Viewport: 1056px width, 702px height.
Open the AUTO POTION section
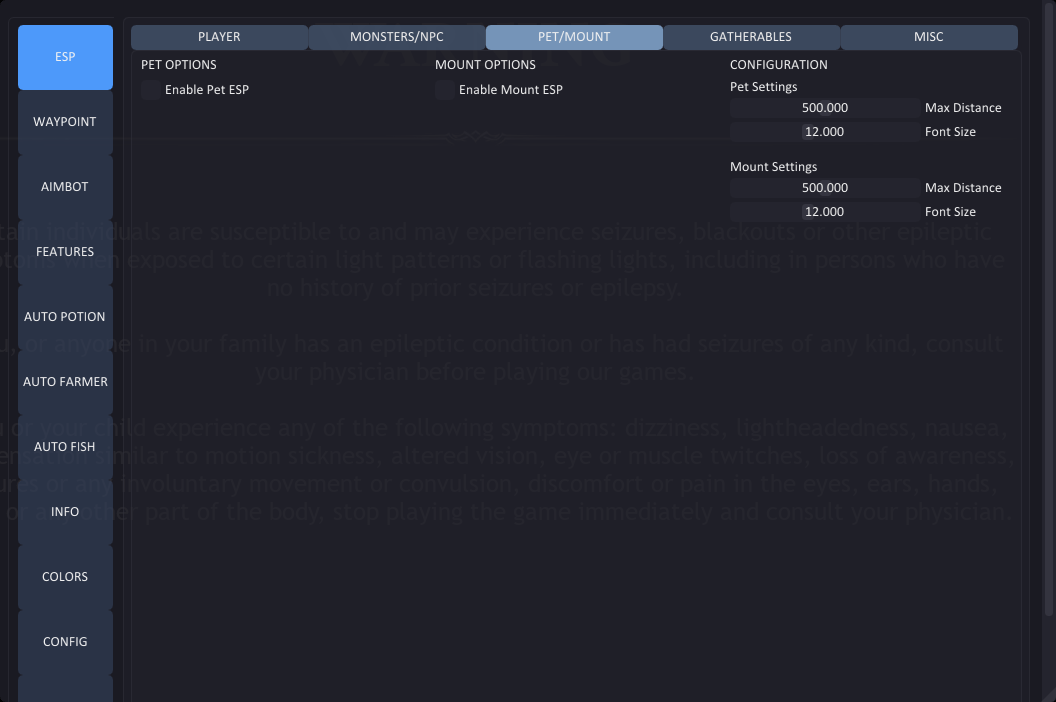coord(65,317)
